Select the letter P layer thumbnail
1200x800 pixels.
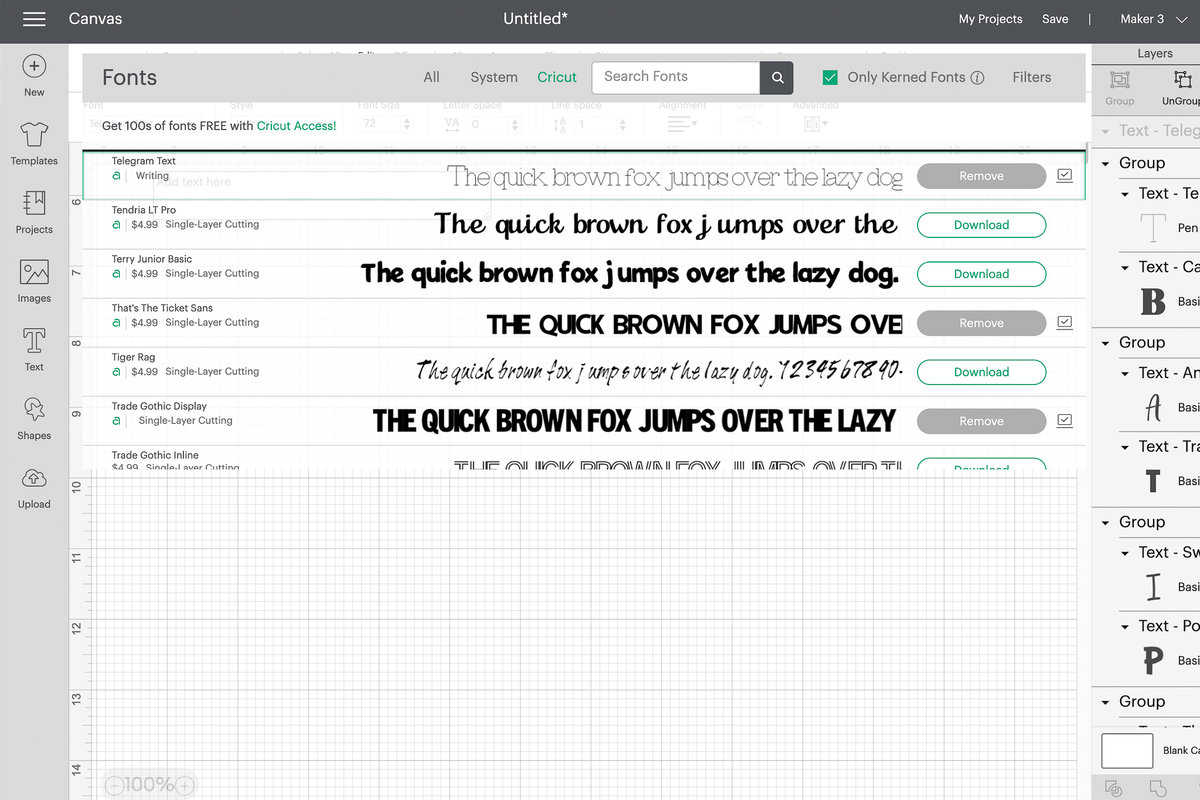coord(1153,660)
